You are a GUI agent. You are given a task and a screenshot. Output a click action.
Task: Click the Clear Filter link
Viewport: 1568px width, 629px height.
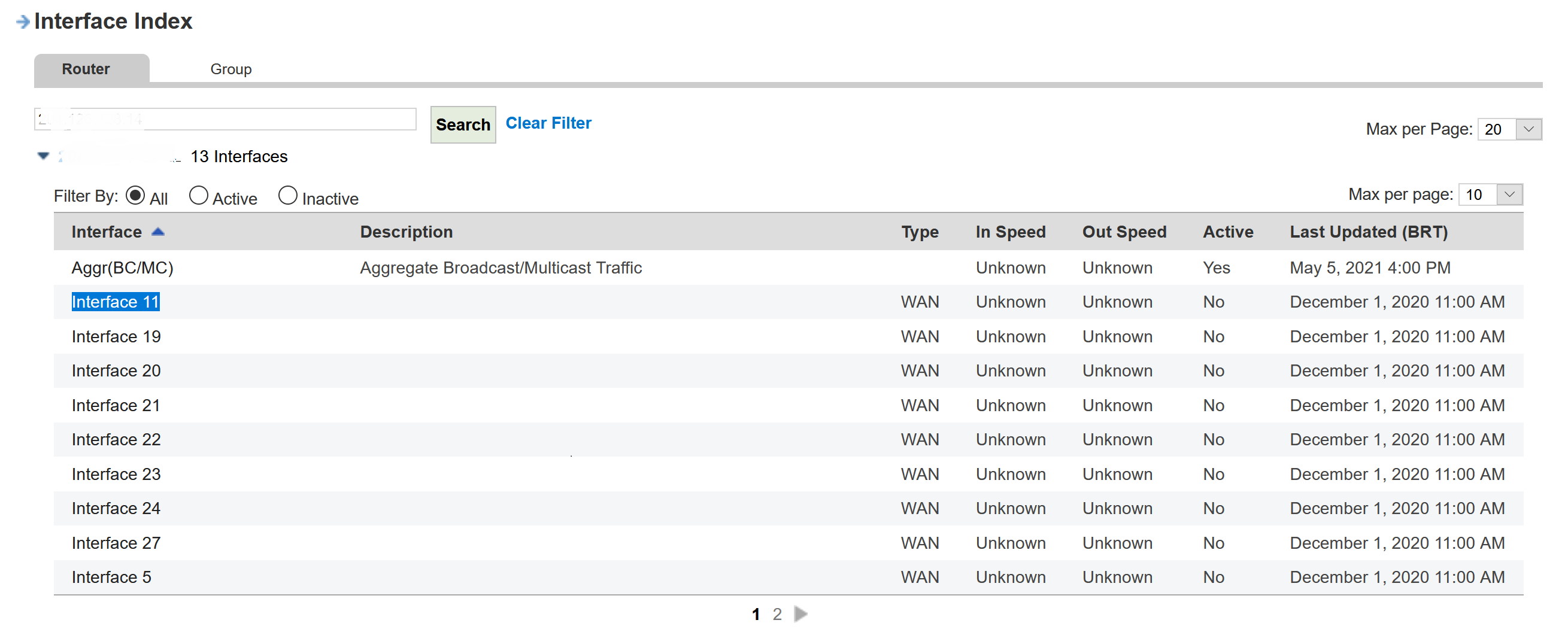click(x=548, y=123)
